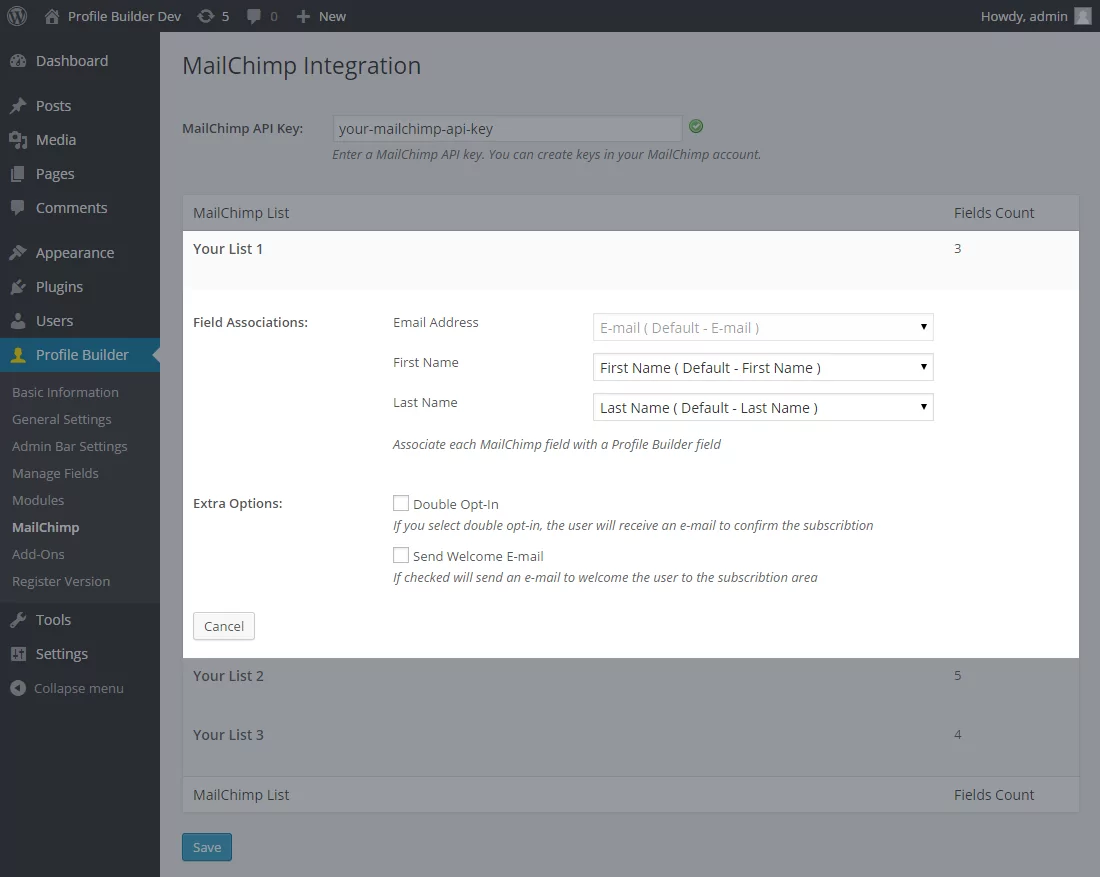The image size is (1100, 877).
Task: Click Howdy, admin account link
Action: tap(1024, 16)
